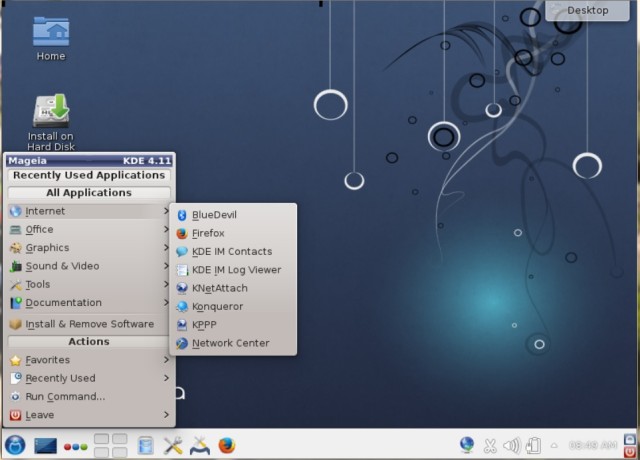Click the Sound & Video icon

16,266
